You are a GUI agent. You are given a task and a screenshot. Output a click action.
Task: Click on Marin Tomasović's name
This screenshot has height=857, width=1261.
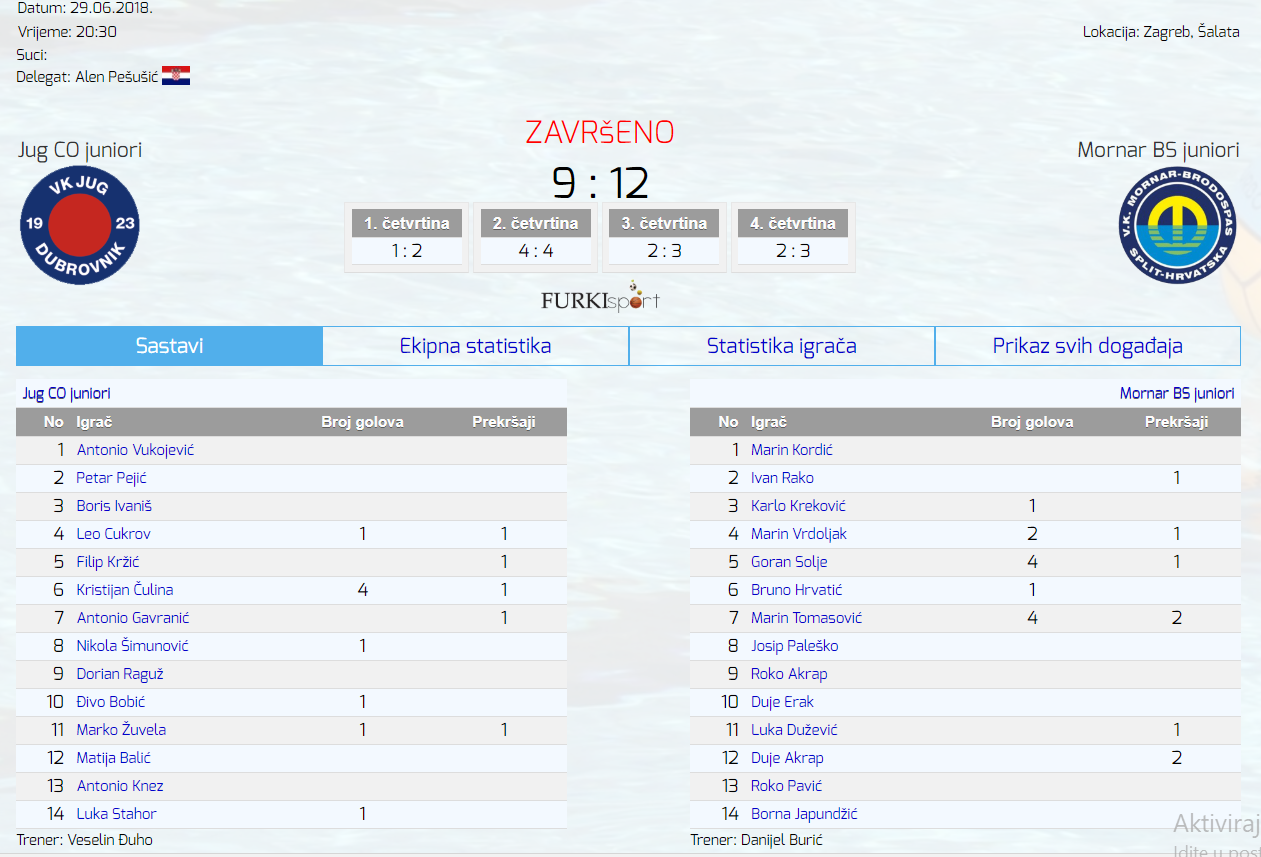point(806,618)
